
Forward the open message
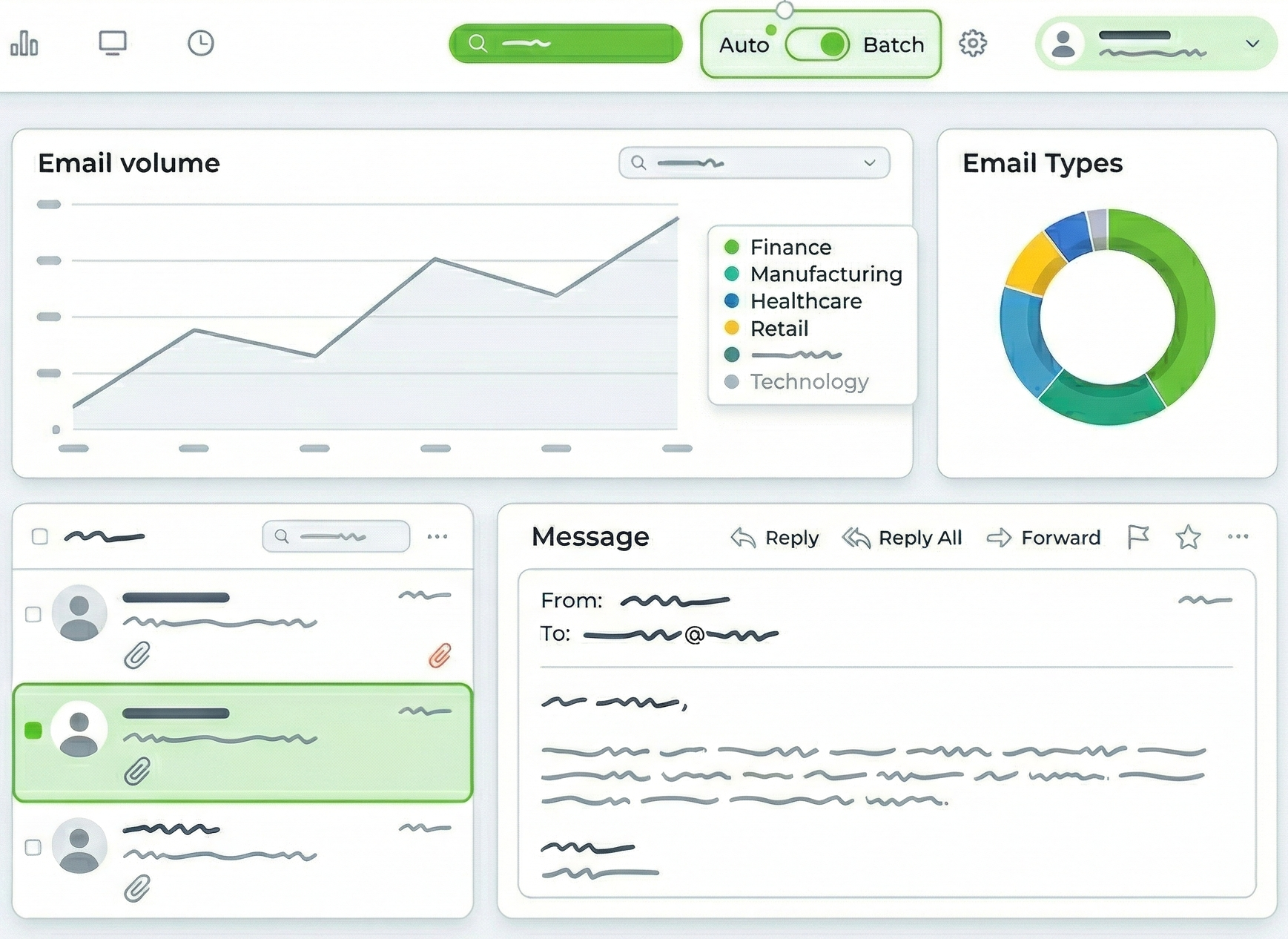1044,538
